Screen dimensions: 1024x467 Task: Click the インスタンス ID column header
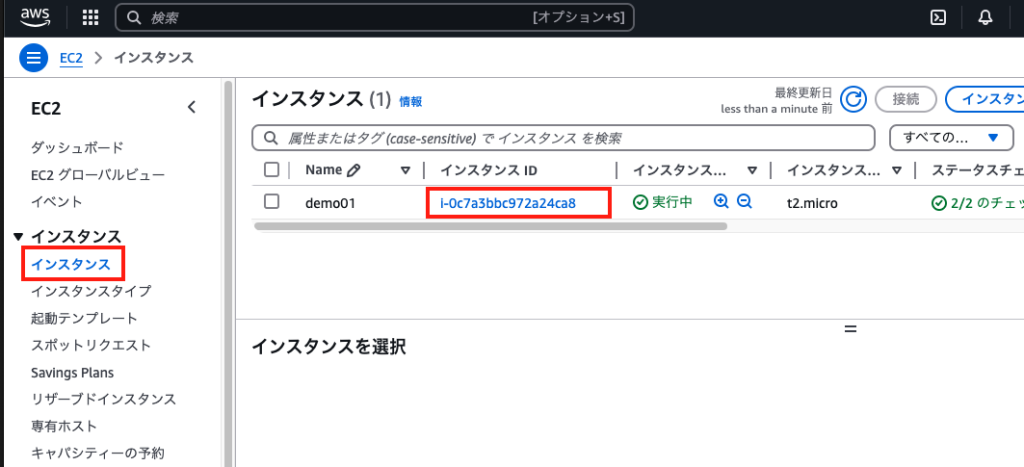(488, 170)
